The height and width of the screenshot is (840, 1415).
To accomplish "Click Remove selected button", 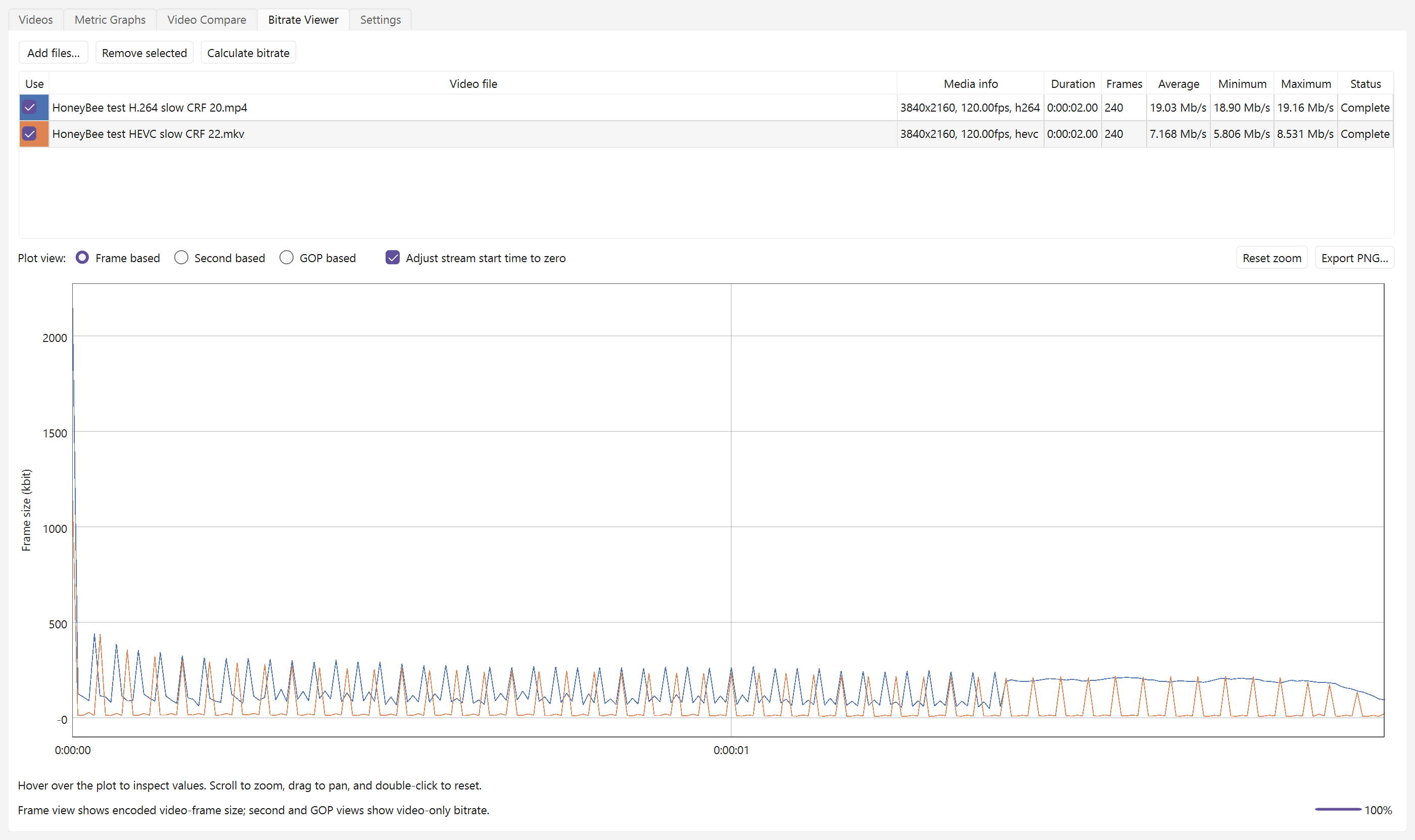I will click(145, 53).
